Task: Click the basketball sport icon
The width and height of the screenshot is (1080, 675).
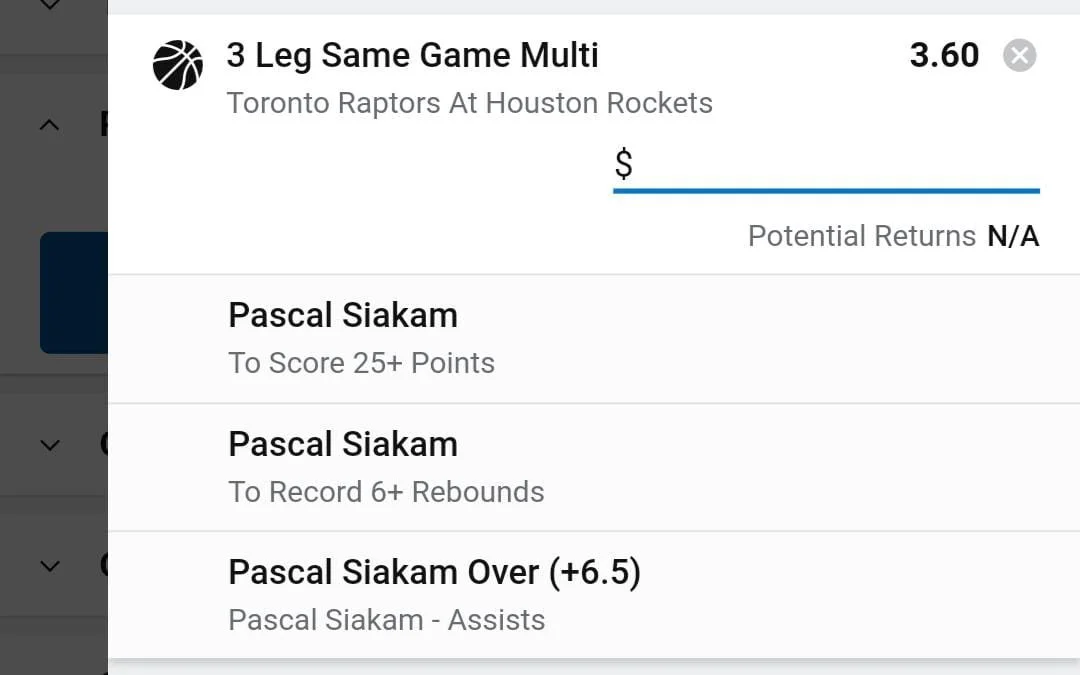Action: [178, 65]
